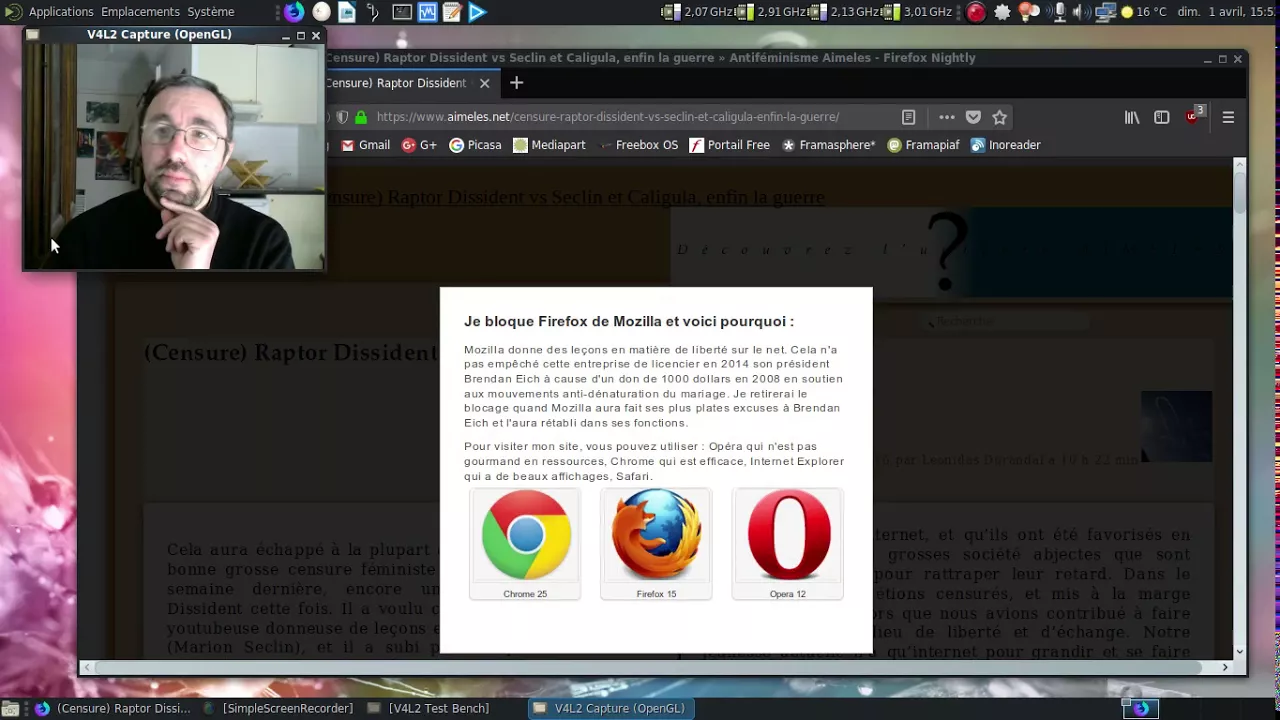
Task: Open the Applications menu
Action: (x=61, y=12)
